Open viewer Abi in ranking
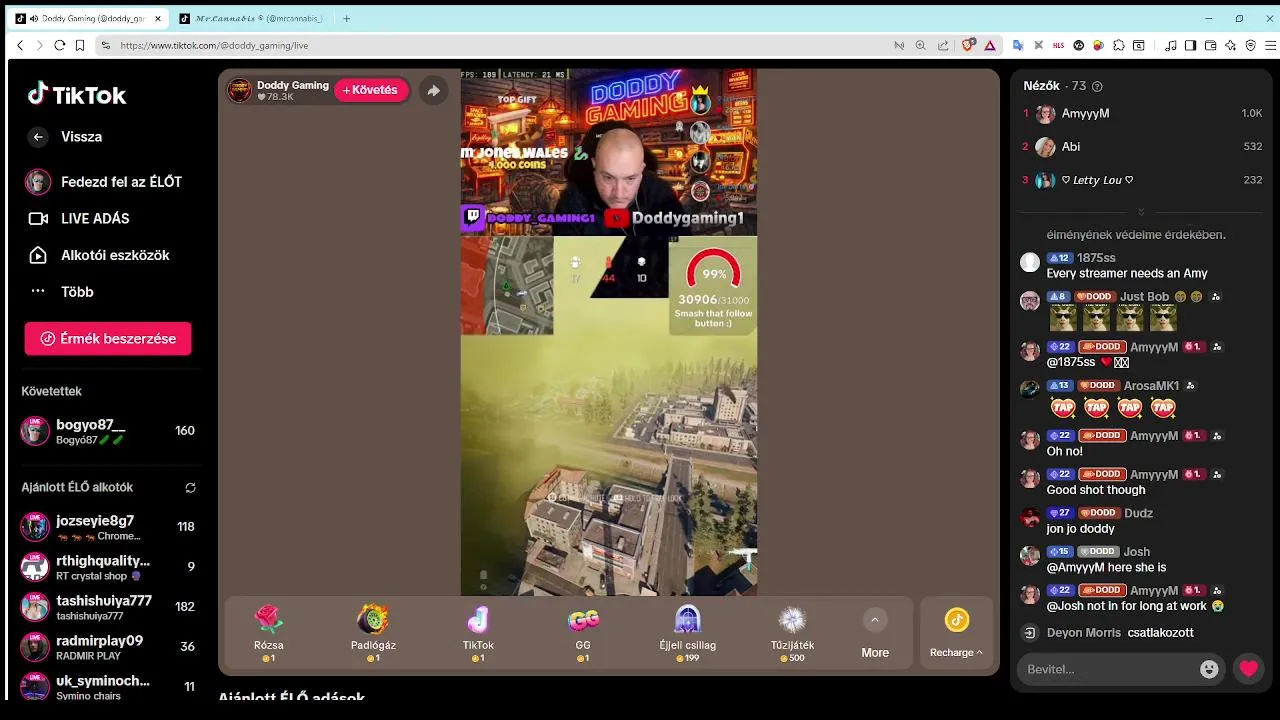The width and height of the screenshot is (1280, 720). pos(1142,147)
